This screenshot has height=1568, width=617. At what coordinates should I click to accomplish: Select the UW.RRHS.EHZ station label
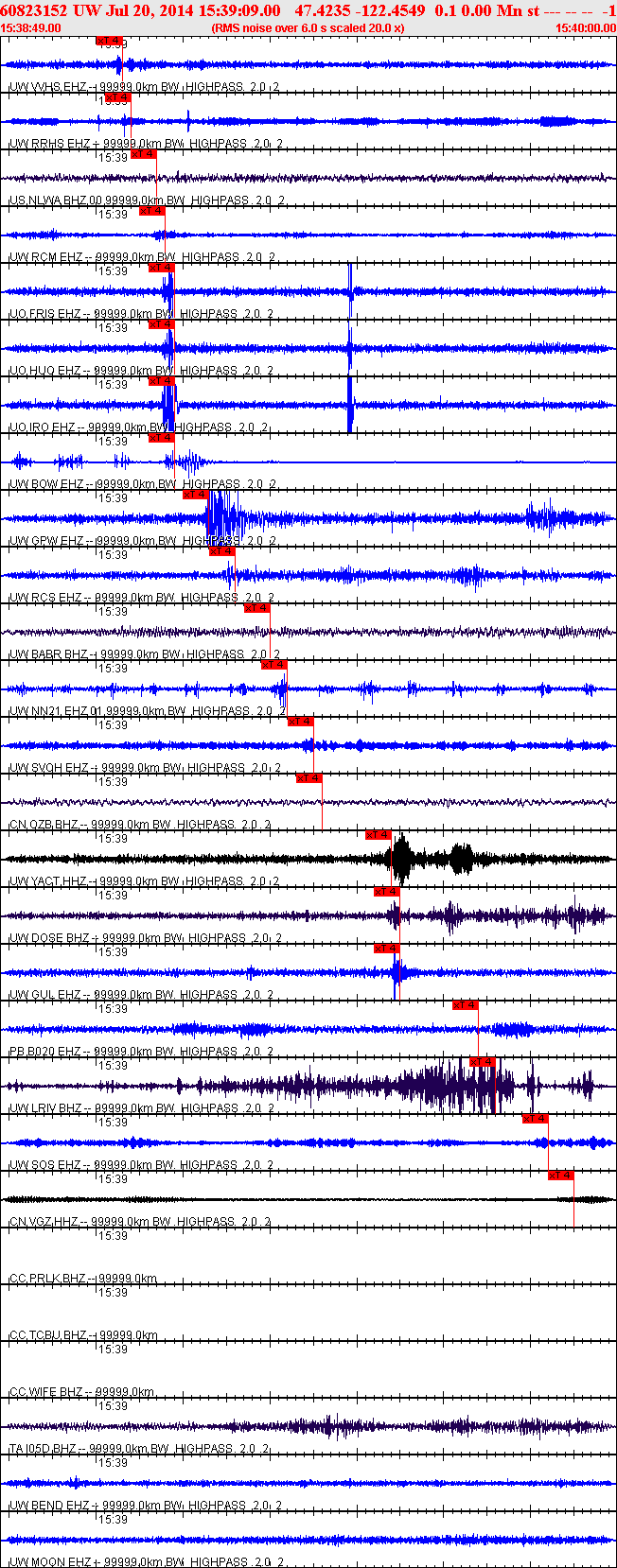(146, 144)
